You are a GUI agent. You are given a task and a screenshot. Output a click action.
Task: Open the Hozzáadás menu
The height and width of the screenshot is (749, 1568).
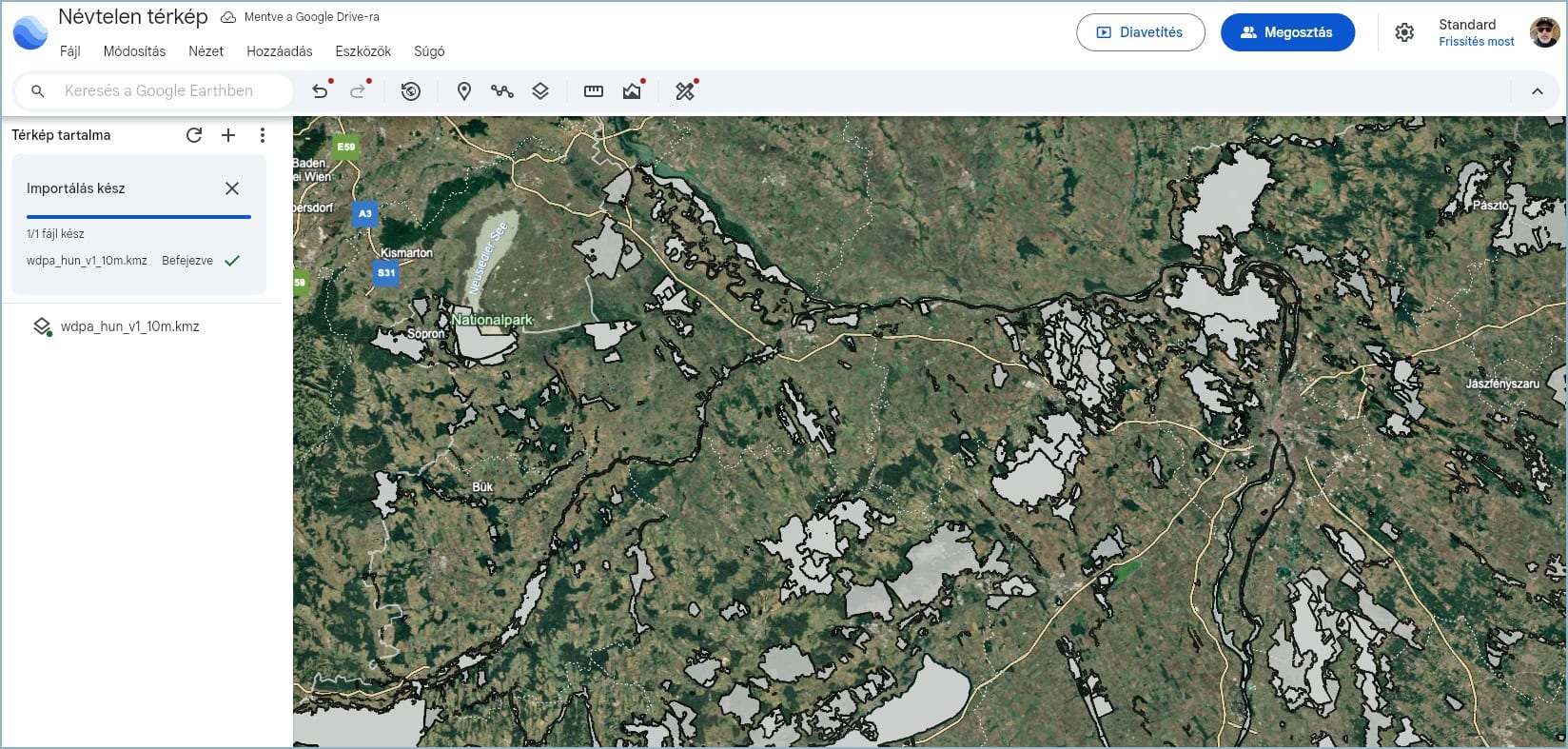280,51
